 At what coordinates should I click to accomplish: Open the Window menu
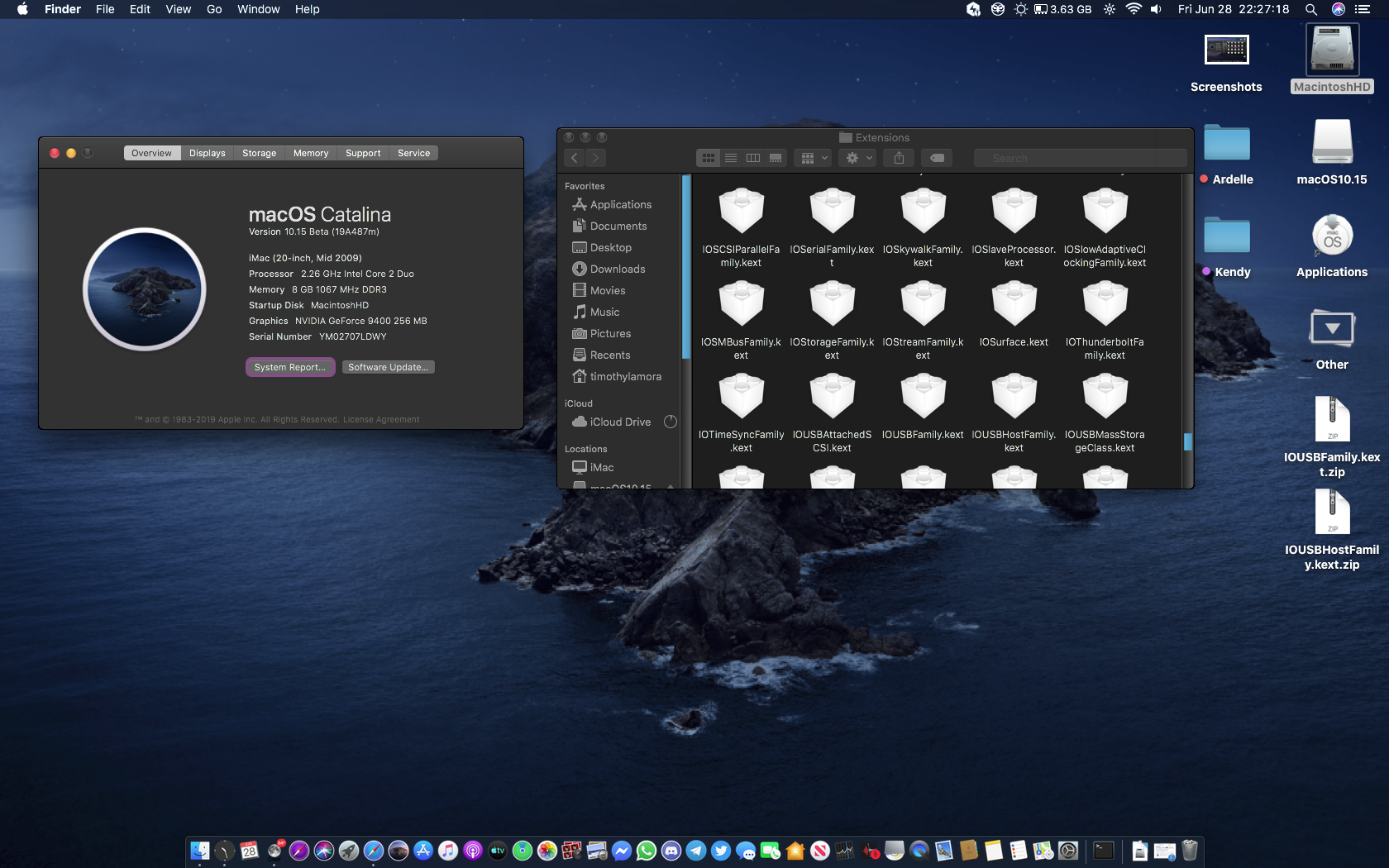point(258,9)
